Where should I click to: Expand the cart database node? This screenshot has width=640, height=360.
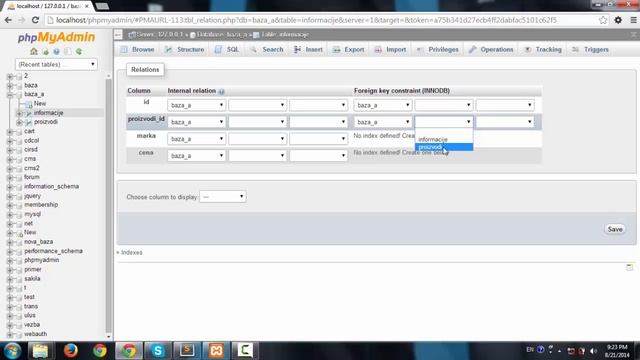(x=10, y=132)
